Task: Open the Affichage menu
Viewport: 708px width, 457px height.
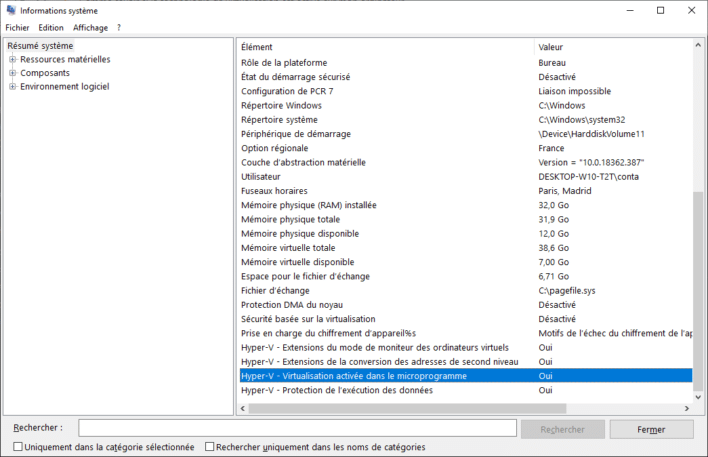Action: coord(90,28)
